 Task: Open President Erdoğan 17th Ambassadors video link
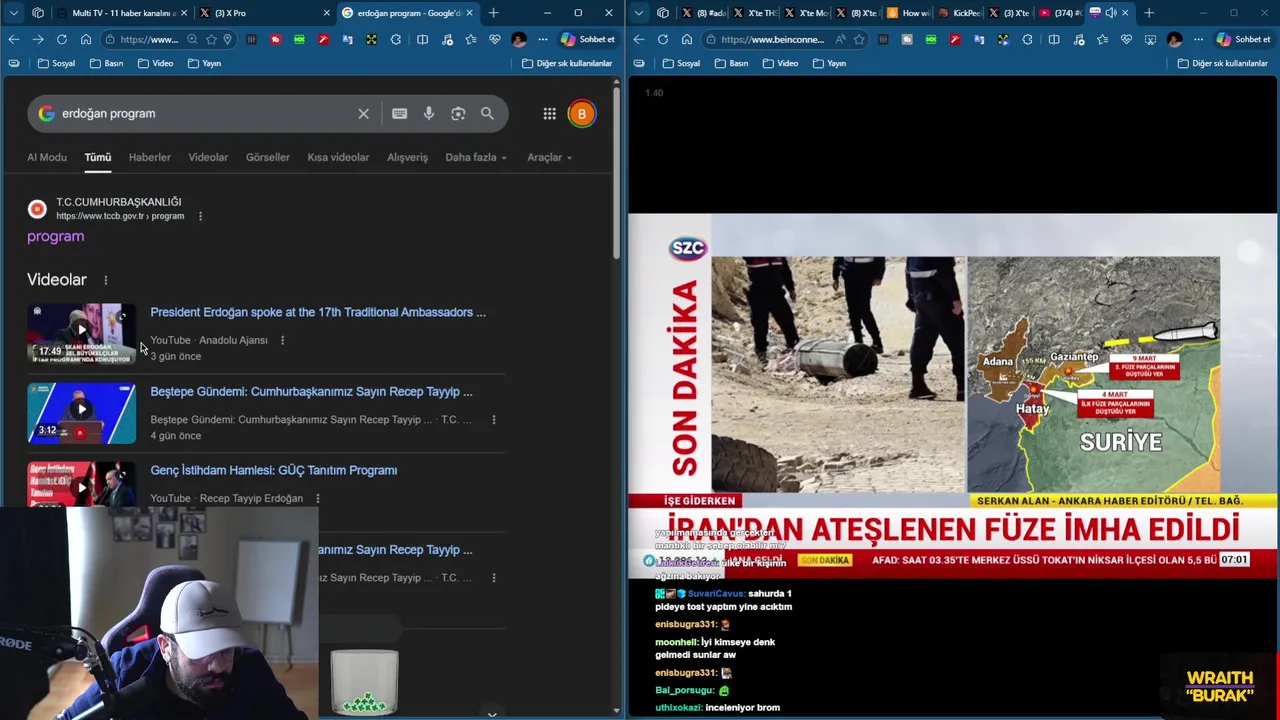pos(318,312)
